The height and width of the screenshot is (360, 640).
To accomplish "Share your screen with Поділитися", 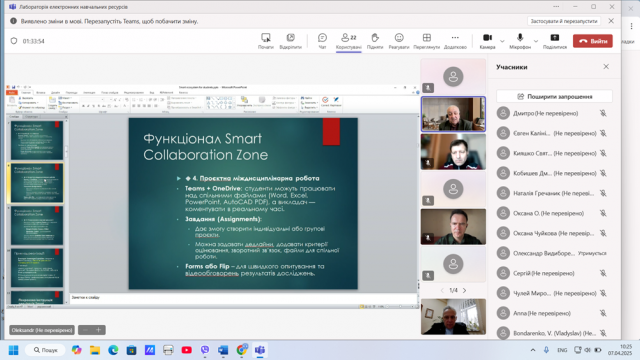I will point(555,41).
